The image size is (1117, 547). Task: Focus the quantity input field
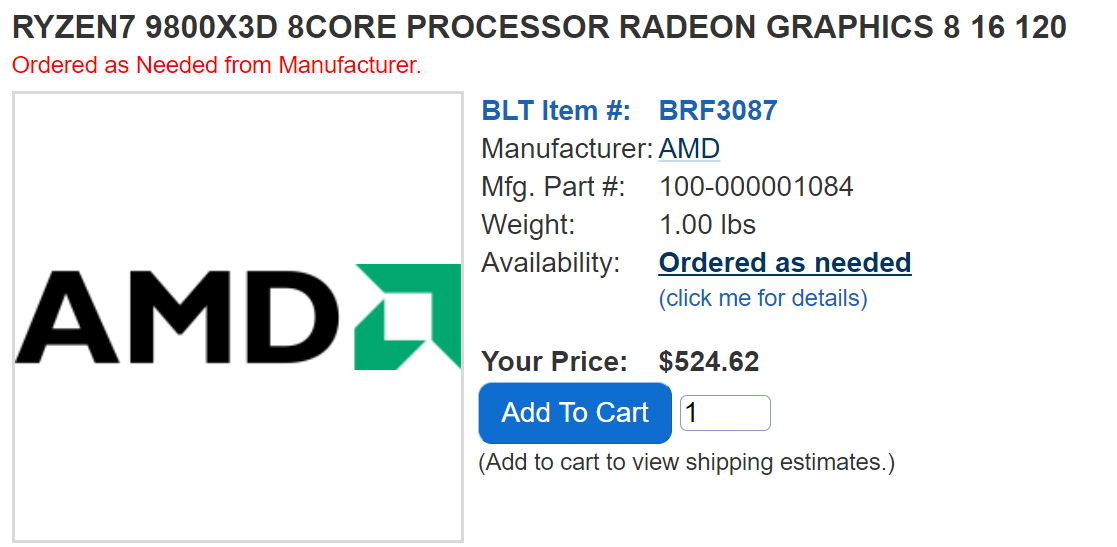(x=725, y=413)
